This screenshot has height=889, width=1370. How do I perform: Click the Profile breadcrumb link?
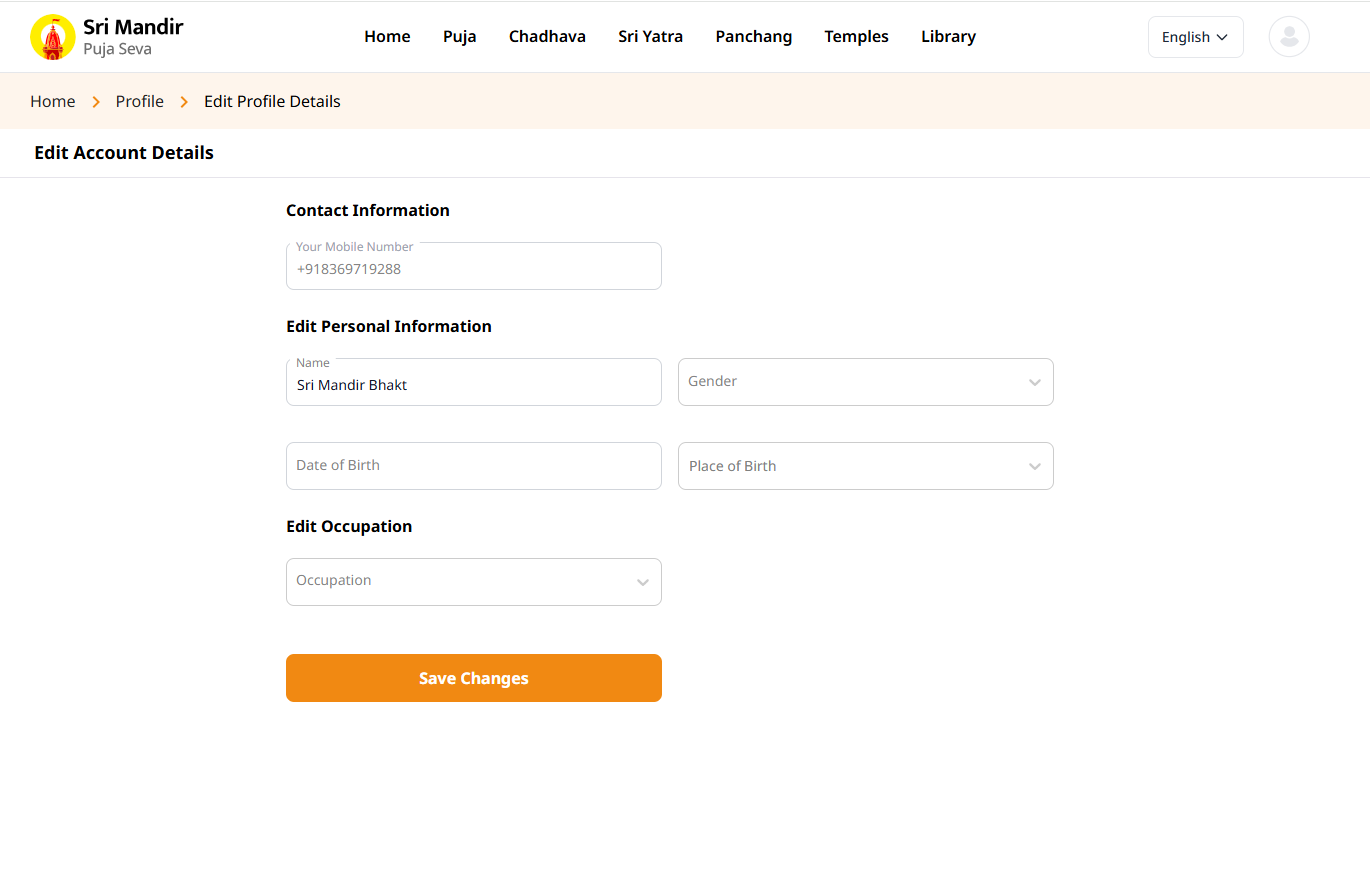[x=139, y=101]
